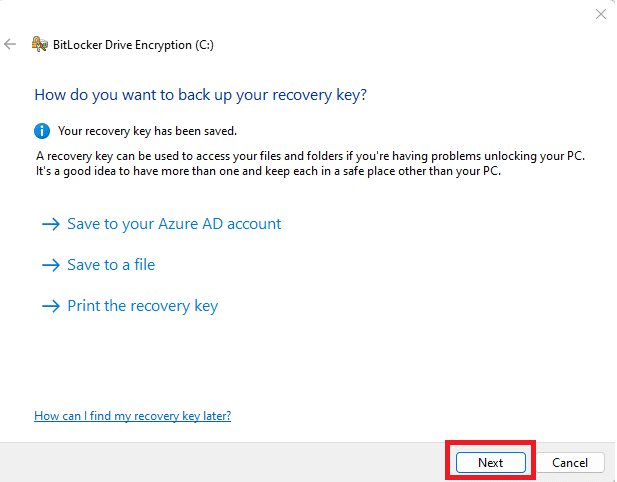Click the BitLocker Drive Encryption (C:) title text
Image resolution: width=617 pixels, height=482 pixels.
click(133, 45)
